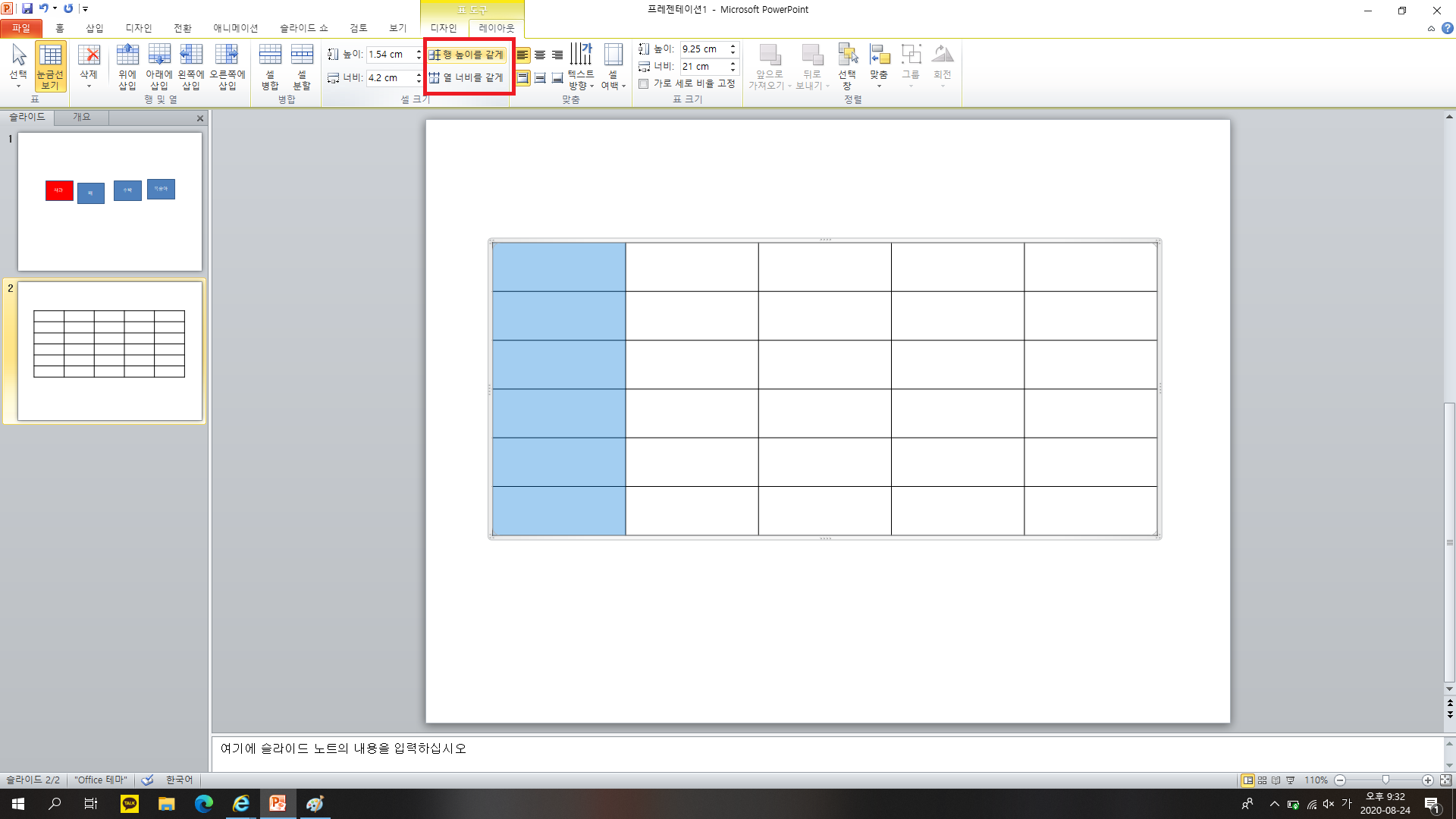
Task: Open the 애니메이션 ribbon tab
Action: (x=235, y=28)
